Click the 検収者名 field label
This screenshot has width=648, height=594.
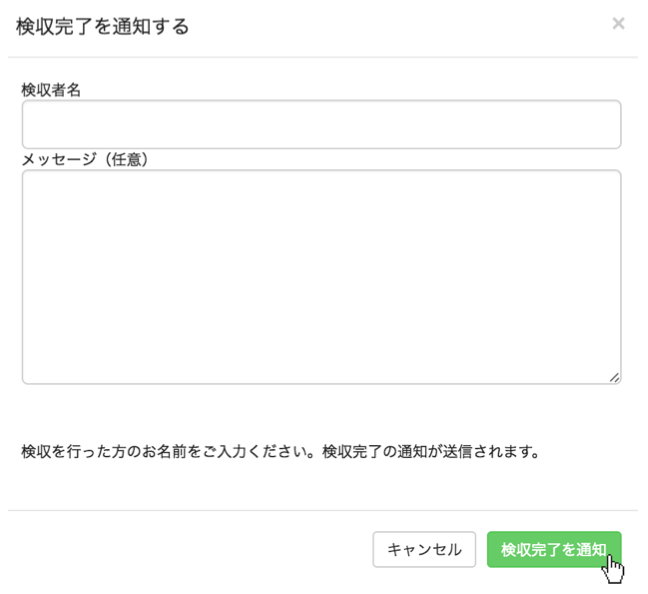(51, 90)
